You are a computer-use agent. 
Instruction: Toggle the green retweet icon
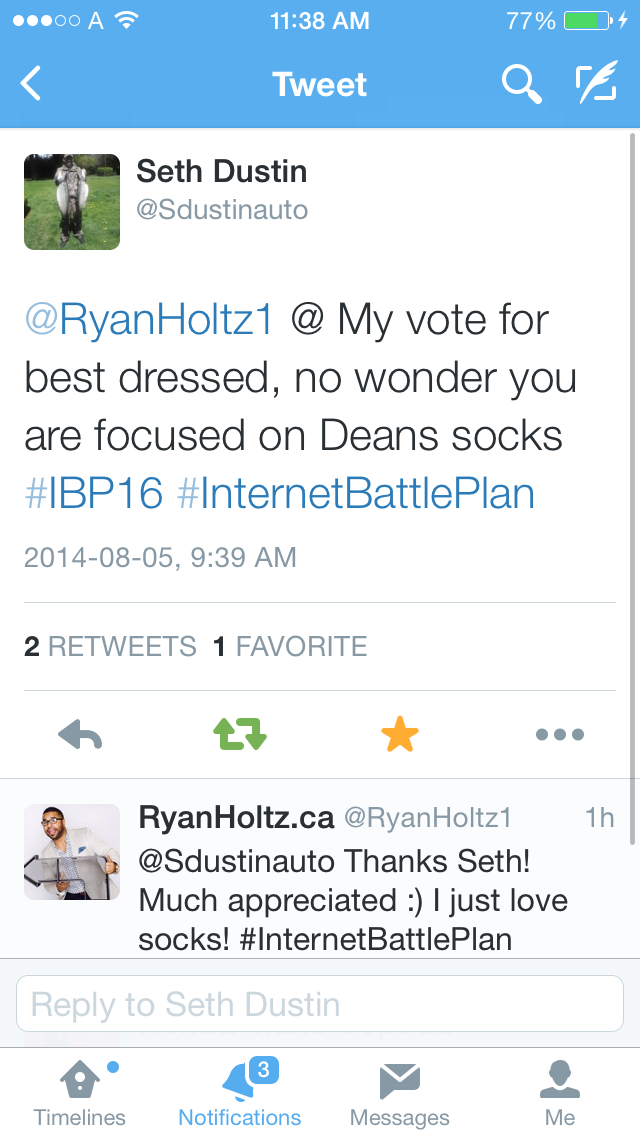240,735
